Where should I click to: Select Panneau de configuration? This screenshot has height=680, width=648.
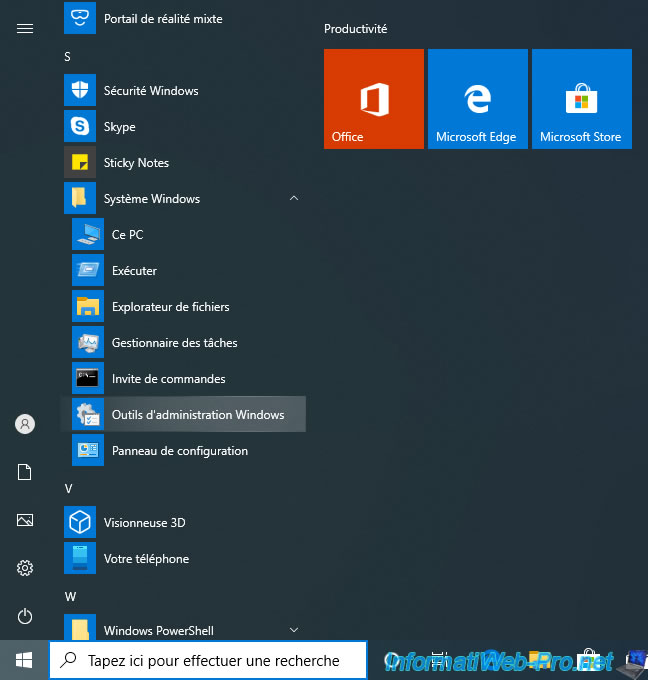(x=179, y=451)
